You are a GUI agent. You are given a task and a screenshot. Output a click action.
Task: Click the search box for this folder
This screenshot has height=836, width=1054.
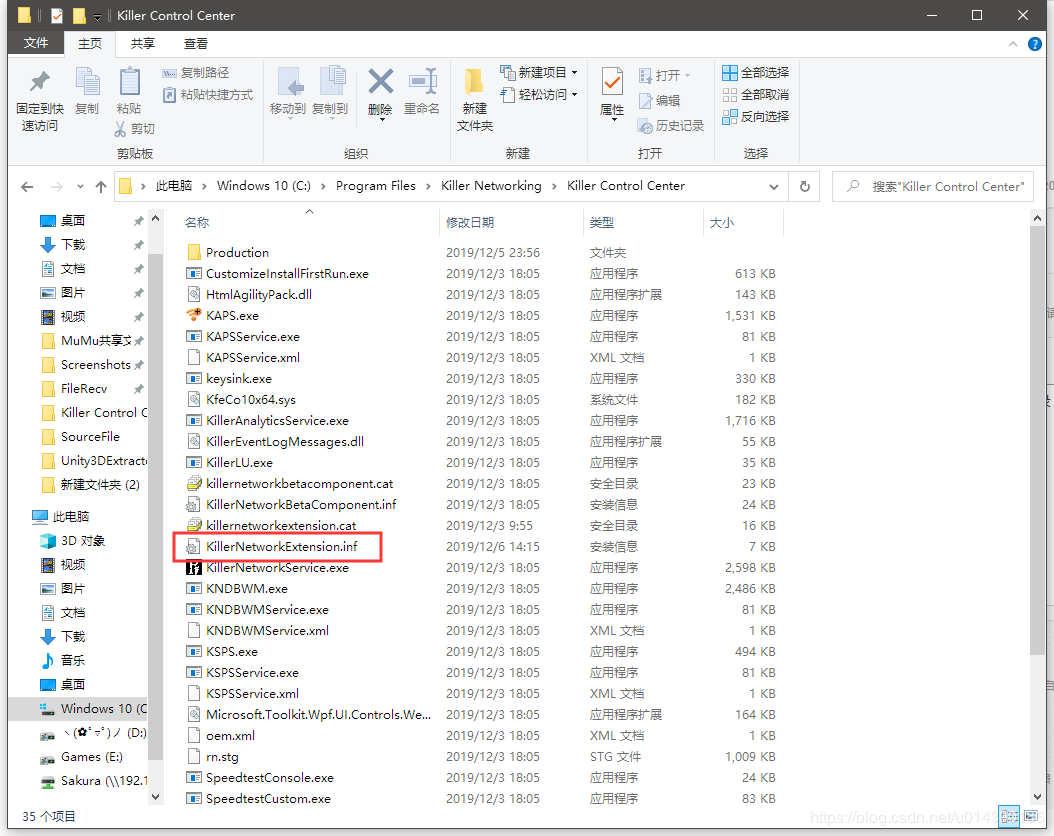(x=932, y=186)
